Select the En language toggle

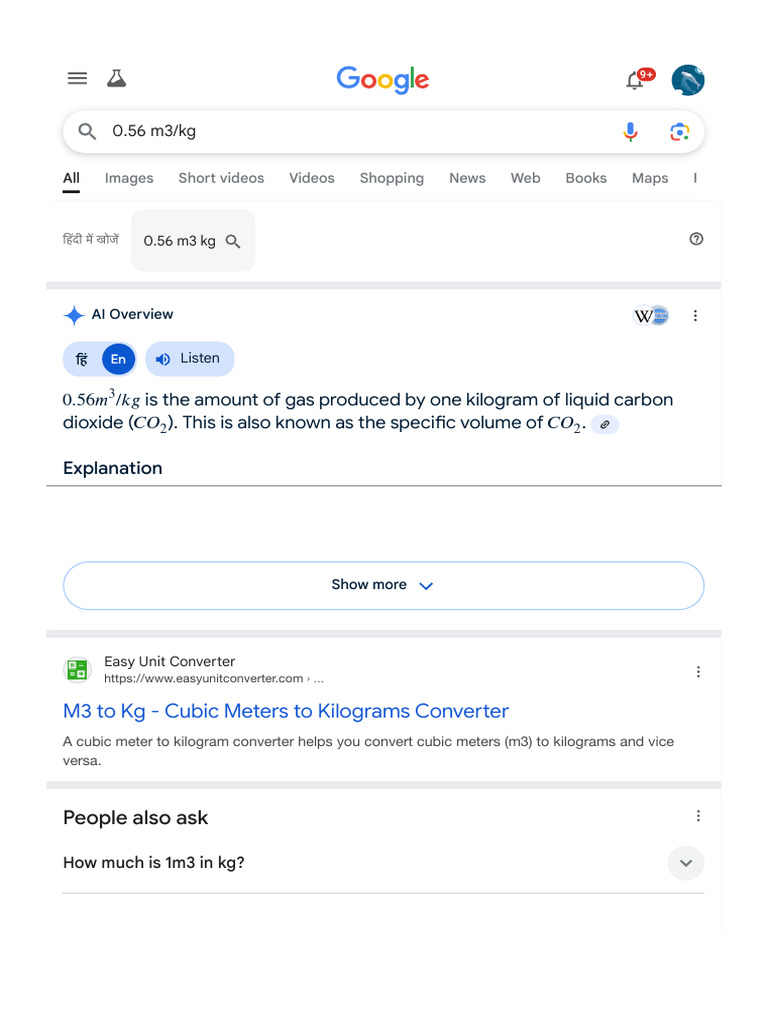coord(118,359)
